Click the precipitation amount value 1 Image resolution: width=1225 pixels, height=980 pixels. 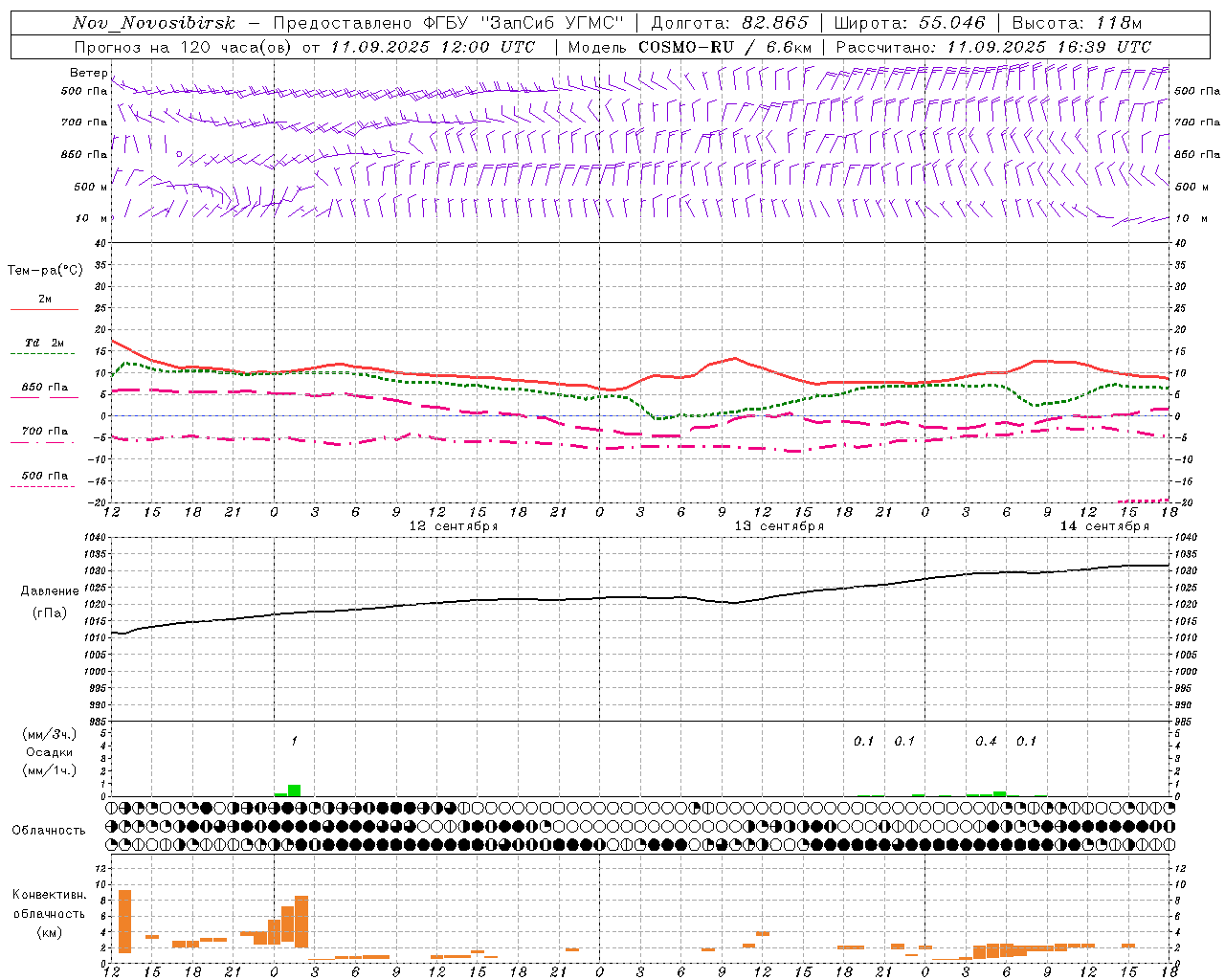295,741
